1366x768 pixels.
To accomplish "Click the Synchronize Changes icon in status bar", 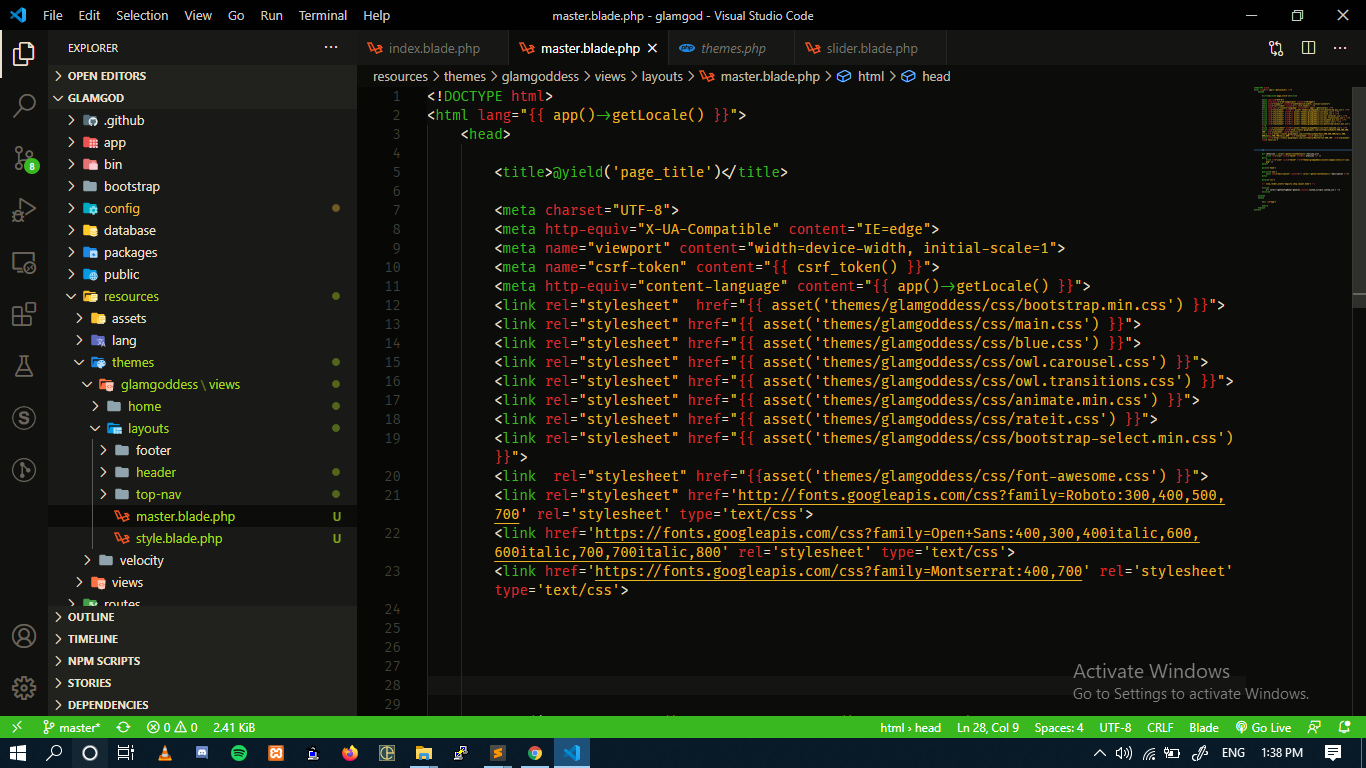I will click(x=123, y=727).
